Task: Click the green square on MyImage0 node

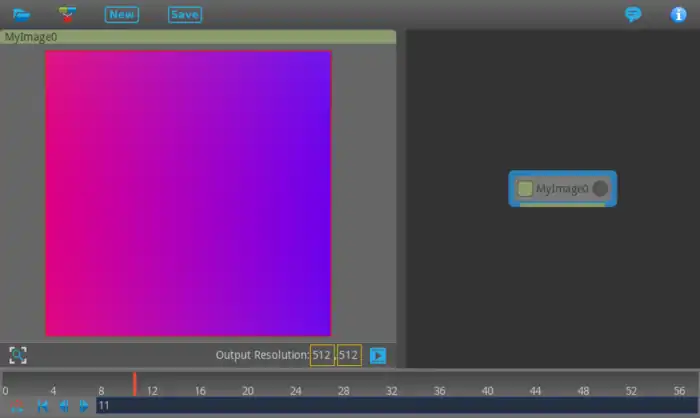Action: click(x=525, y=188)
